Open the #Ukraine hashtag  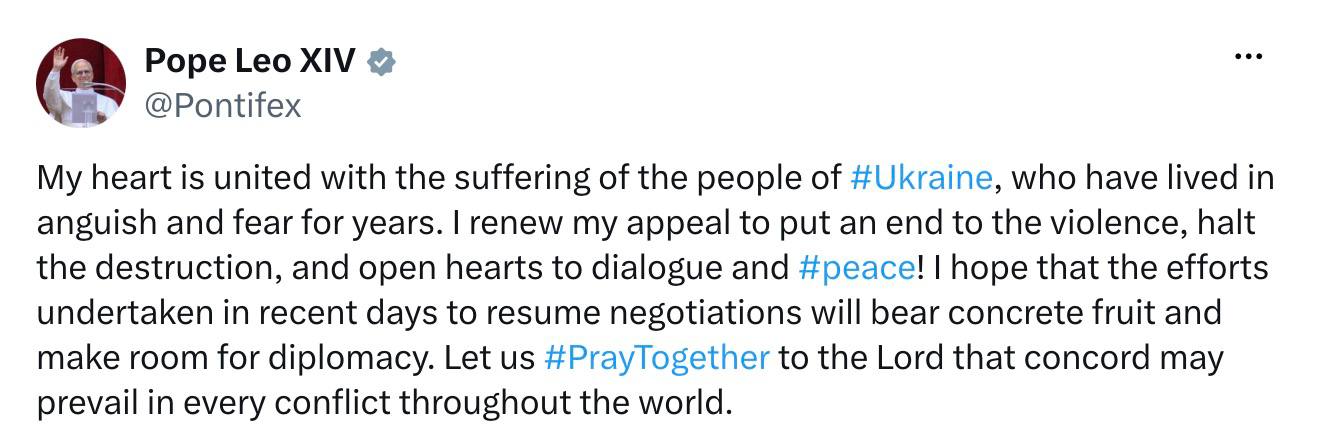coord(921,179)
